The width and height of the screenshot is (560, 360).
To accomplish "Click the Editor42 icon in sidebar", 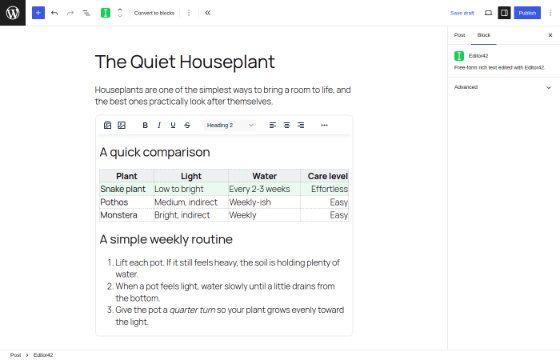I will [459, 56].
